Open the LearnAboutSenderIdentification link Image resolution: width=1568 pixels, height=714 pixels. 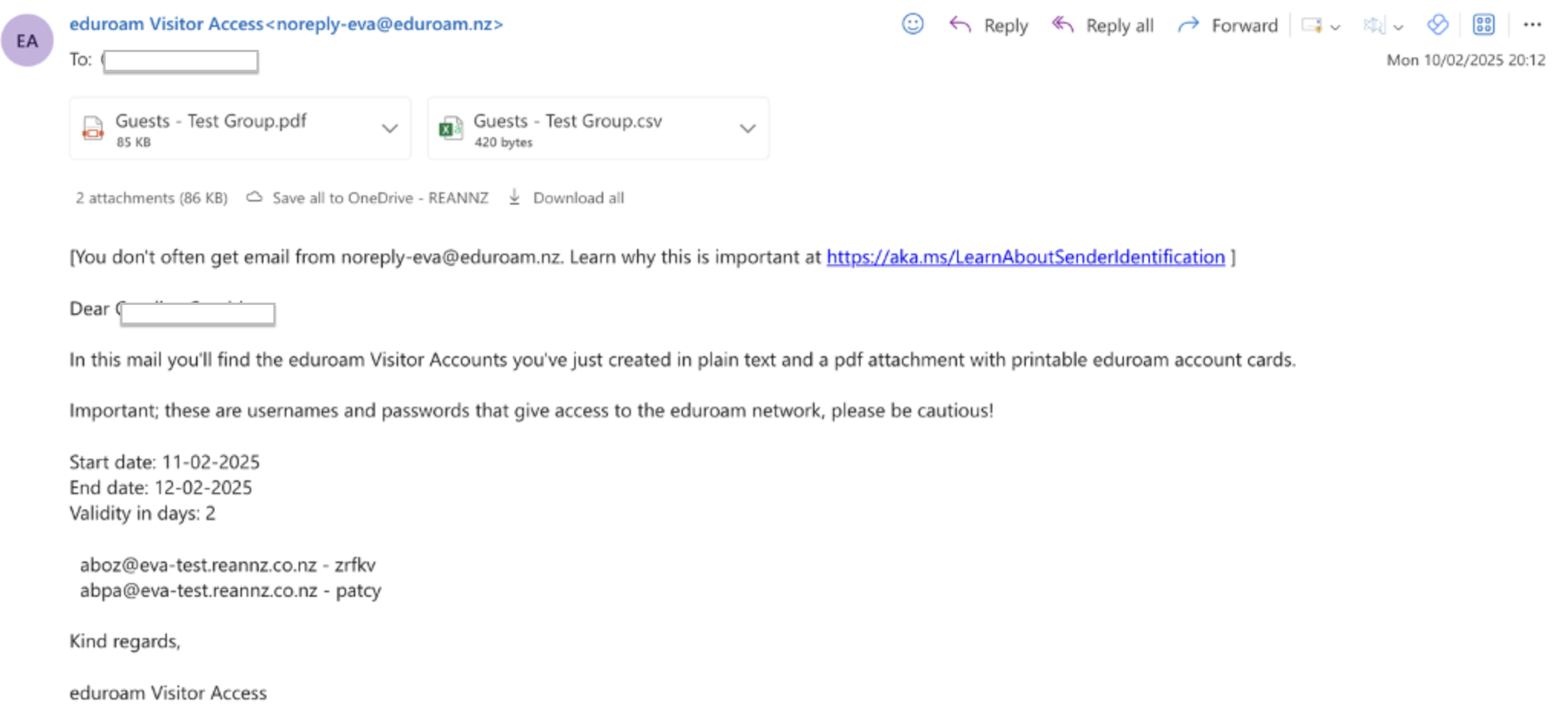pos(1024,257)
